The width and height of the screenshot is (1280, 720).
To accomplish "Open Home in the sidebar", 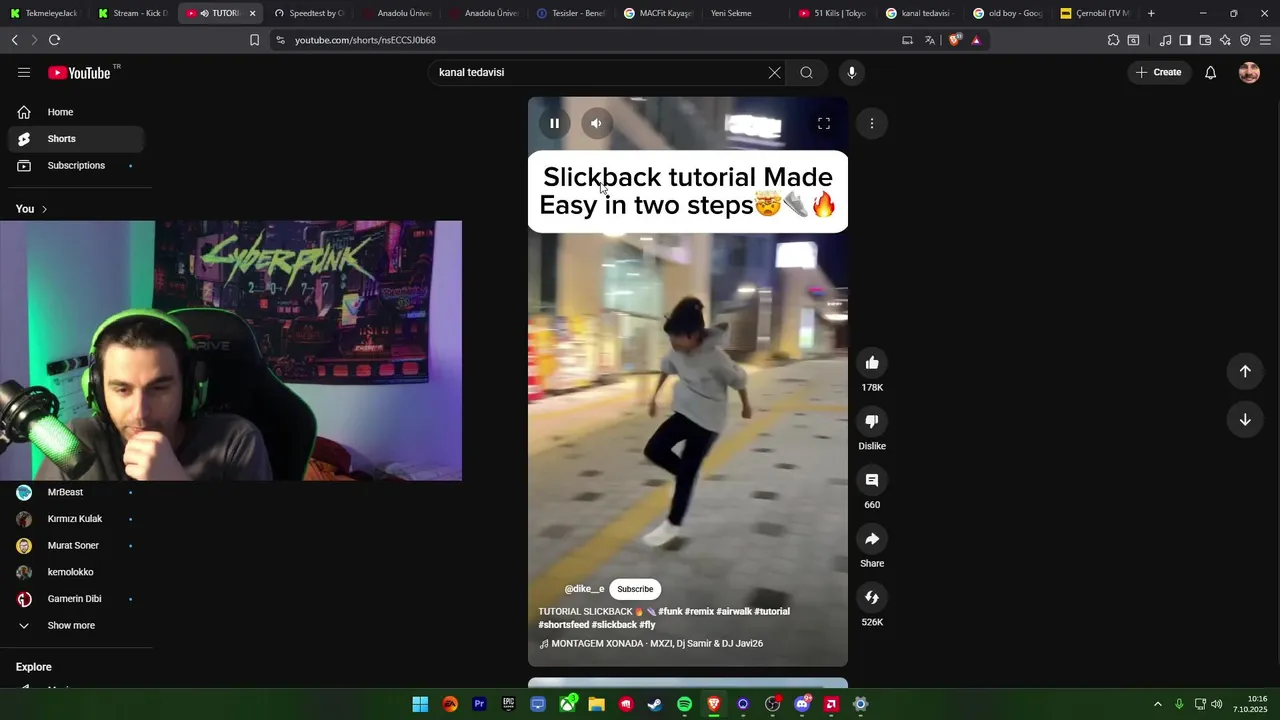I will pyautogui.click(x=76, y=112).
